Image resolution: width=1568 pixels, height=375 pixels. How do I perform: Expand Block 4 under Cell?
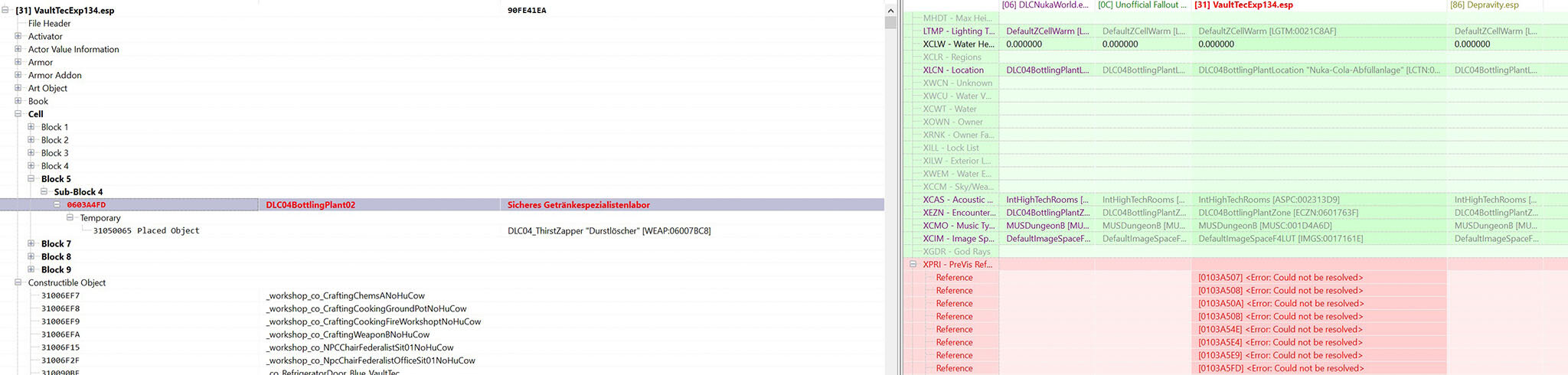31,166
